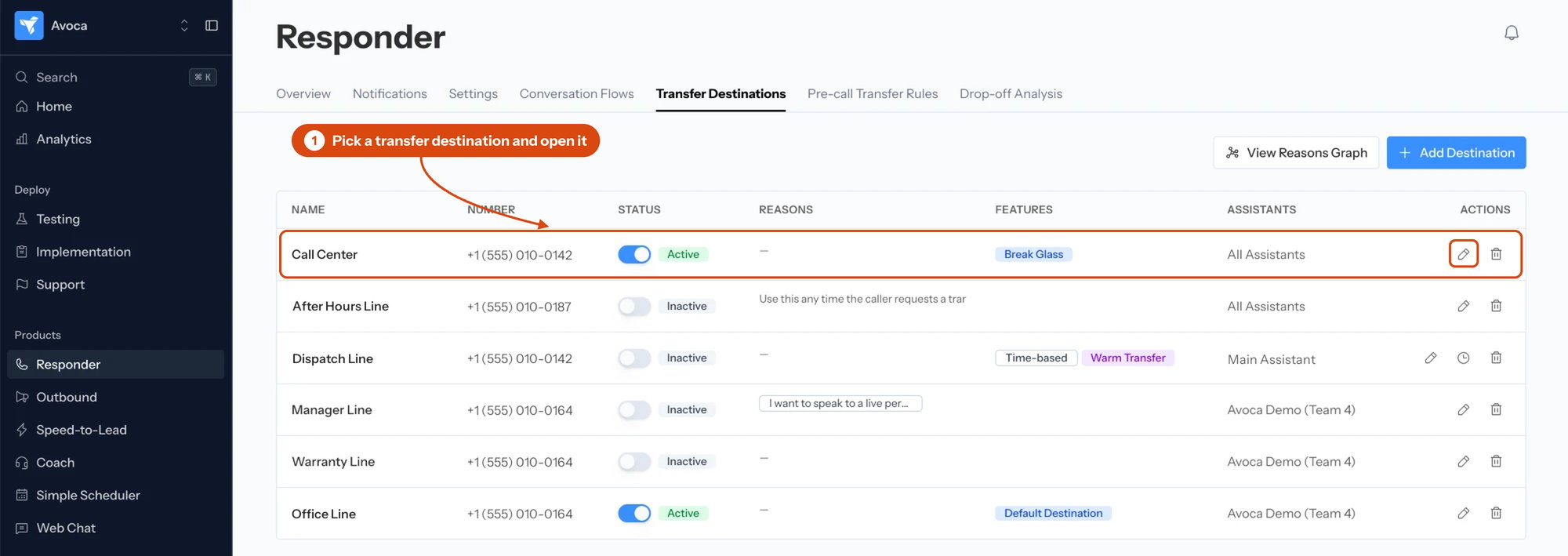The height and width of the screenshot is (556, 1568).
Task: Delete the Office Line row
Action: 1496,513
